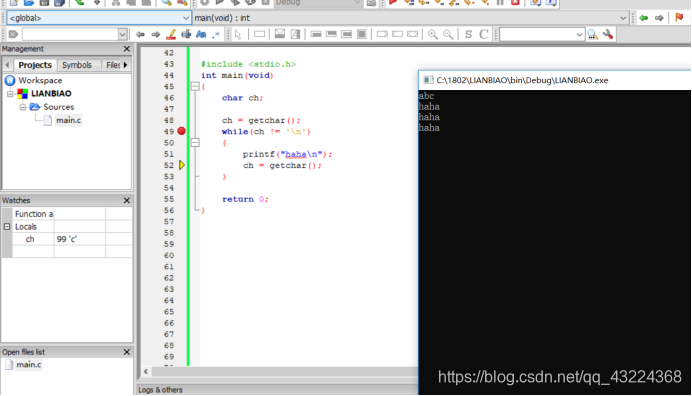Click the envelope-shaped brick tool icon
The width and height of the screenshot is (692, 396).
tap(280, 34)
